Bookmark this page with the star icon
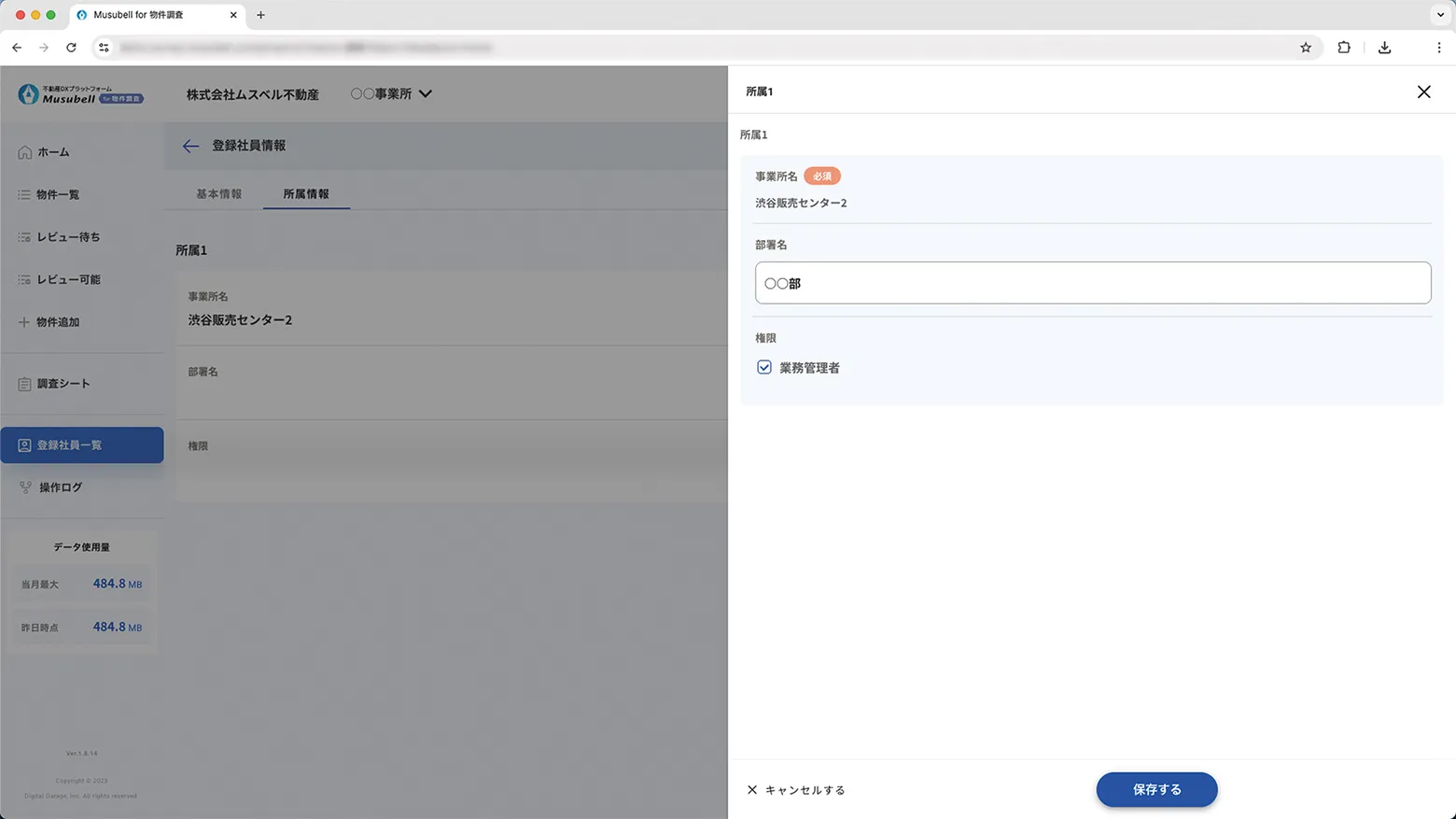Viewport: 1456px width, 819px height. click(x=1306, y=48)
